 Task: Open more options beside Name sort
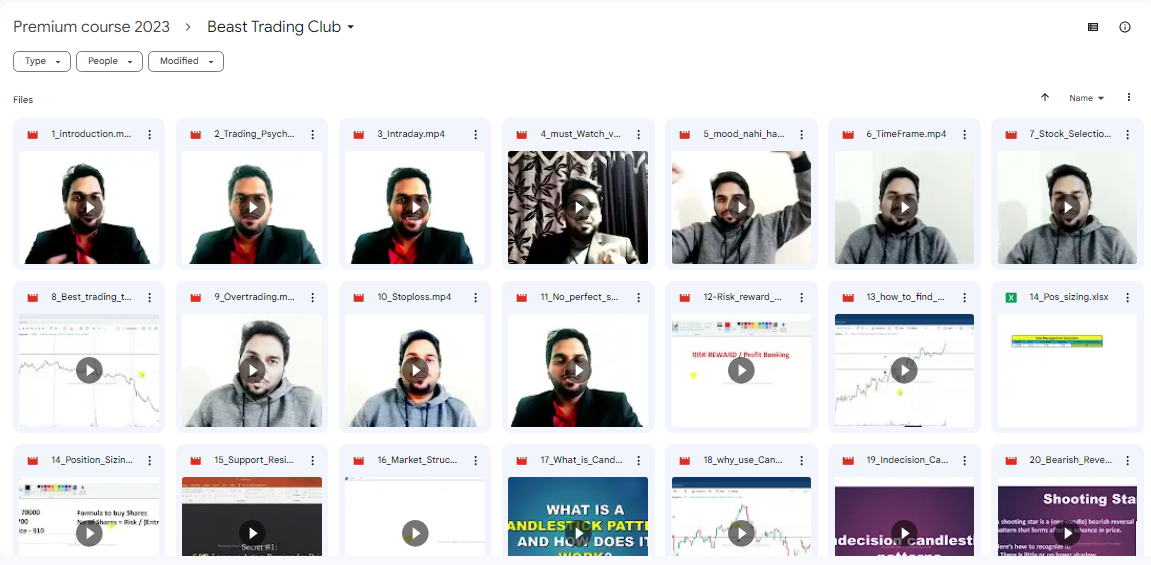point(1129,98)
